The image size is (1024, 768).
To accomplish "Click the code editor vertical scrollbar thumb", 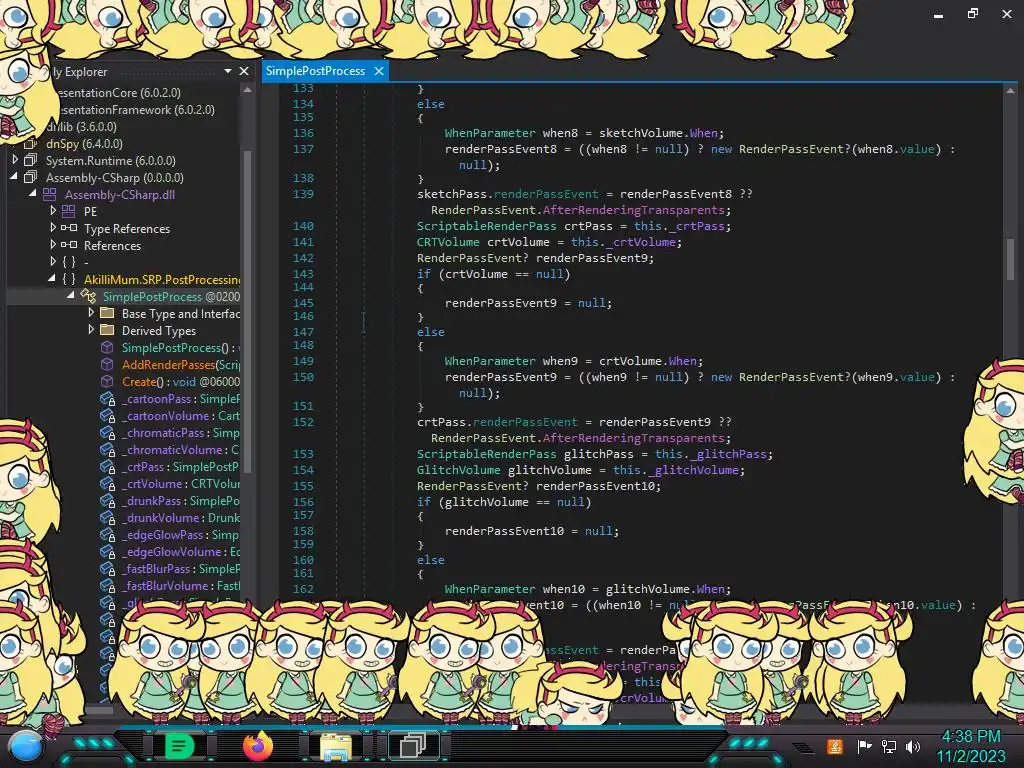I will point(1010,259).
